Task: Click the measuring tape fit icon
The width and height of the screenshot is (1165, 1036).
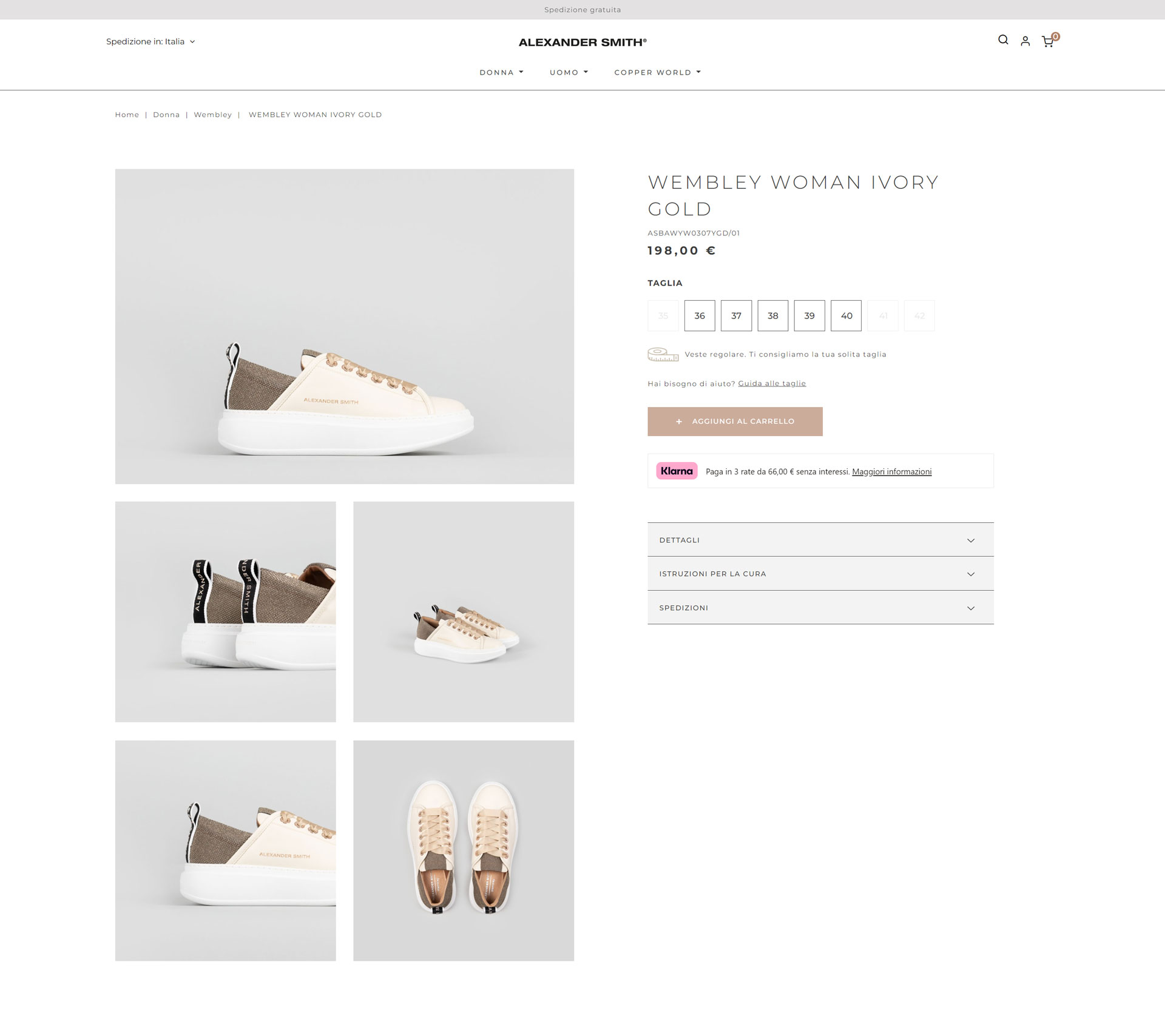Action: (x=663, y=355)
